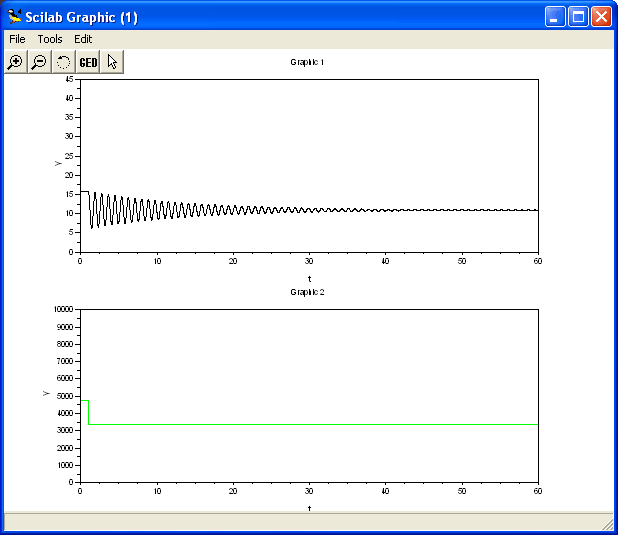618x535 pixels.
Task: Activate the 3D rotation tool
Action: coord(63,62)
